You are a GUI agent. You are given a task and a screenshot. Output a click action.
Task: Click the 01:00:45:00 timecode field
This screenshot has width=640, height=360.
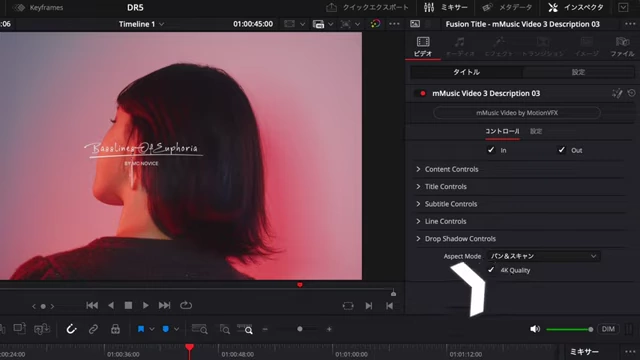tap(253, 24)
